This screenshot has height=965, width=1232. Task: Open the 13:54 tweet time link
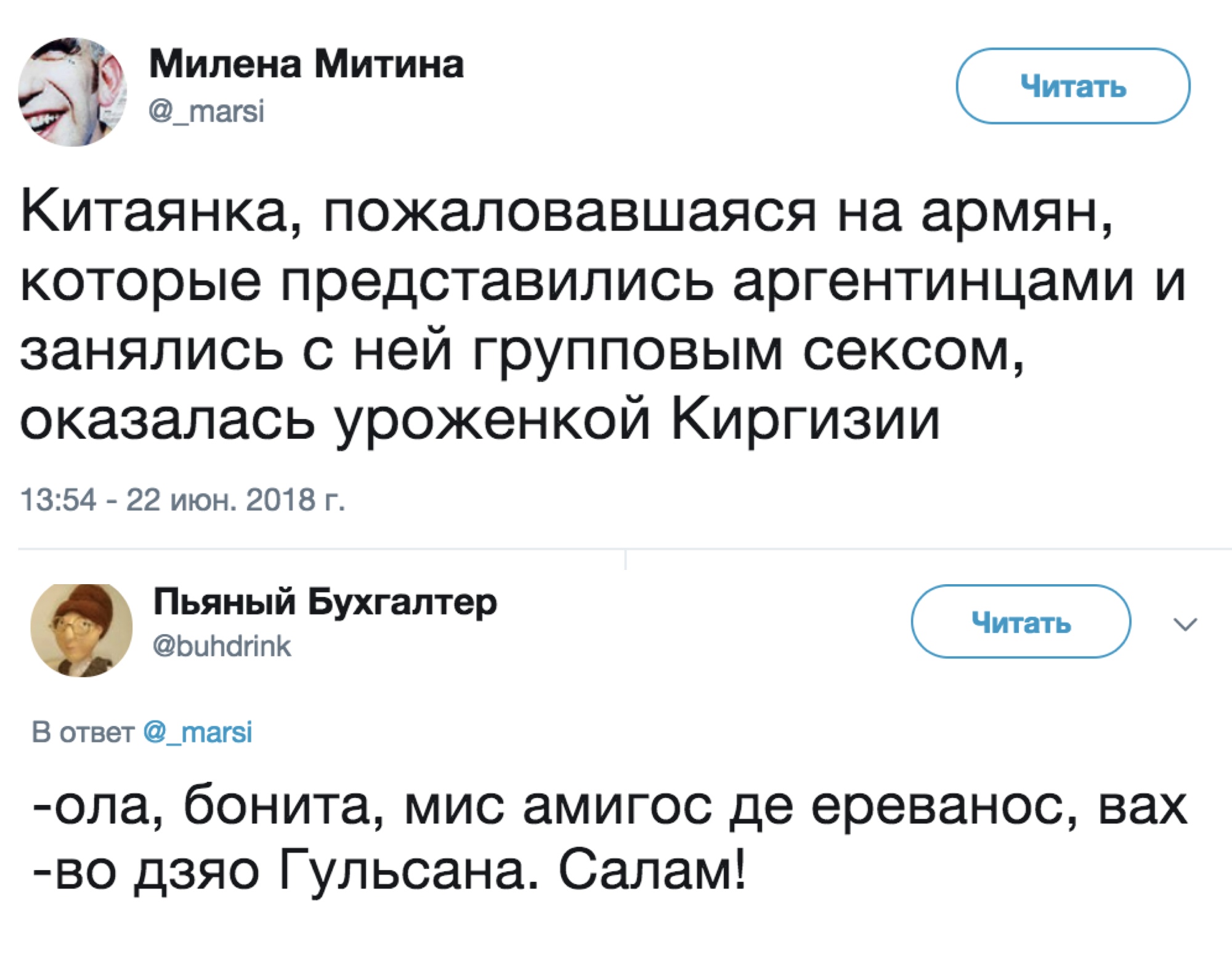click(59, 500)
